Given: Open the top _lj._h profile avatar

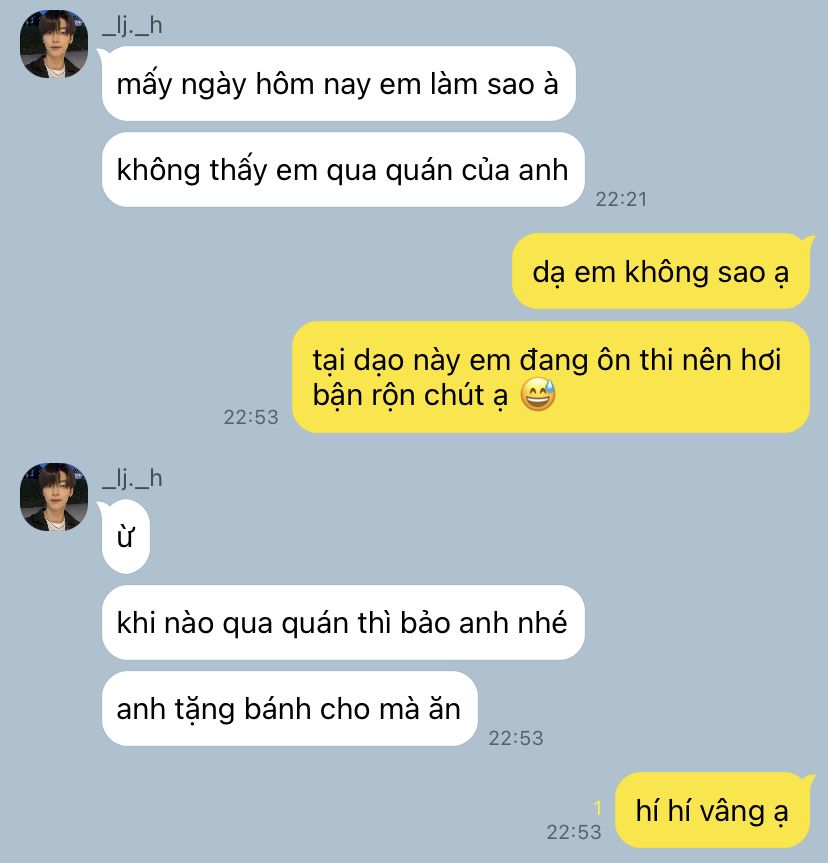Looking at the screenshot, I should tap(54, 43).
